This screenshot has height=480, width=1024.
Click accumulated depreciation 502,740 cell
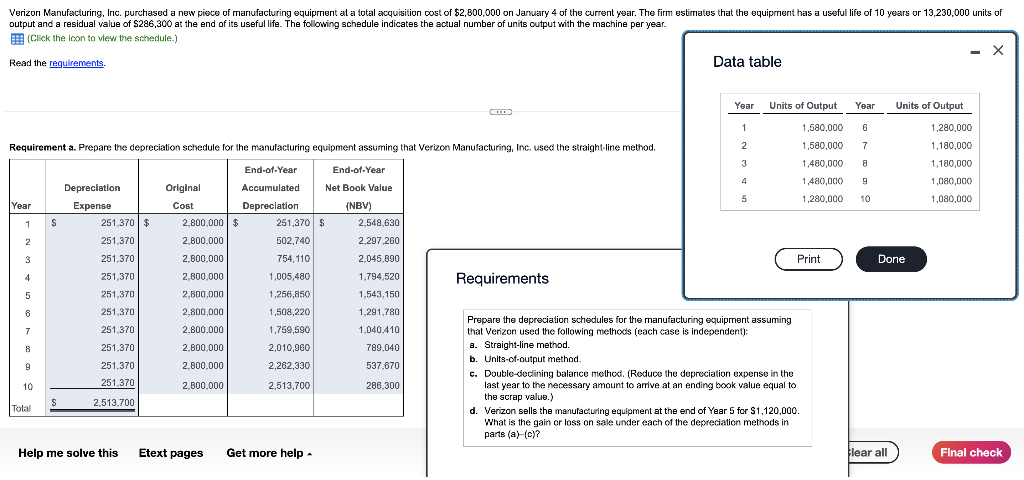[271, 241]
